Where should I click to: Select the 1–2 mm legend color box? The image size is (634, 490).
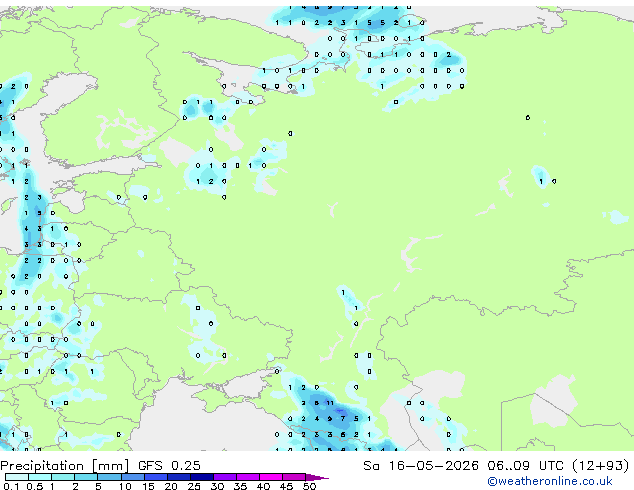63,477
